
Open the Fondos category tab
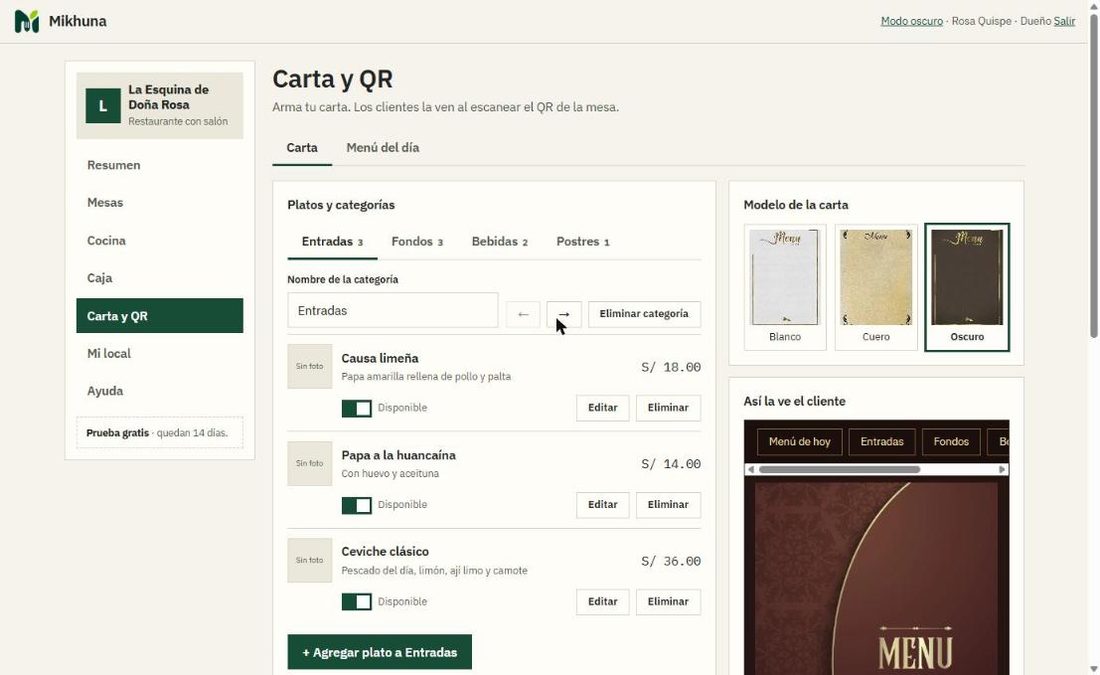coord(417,242)
